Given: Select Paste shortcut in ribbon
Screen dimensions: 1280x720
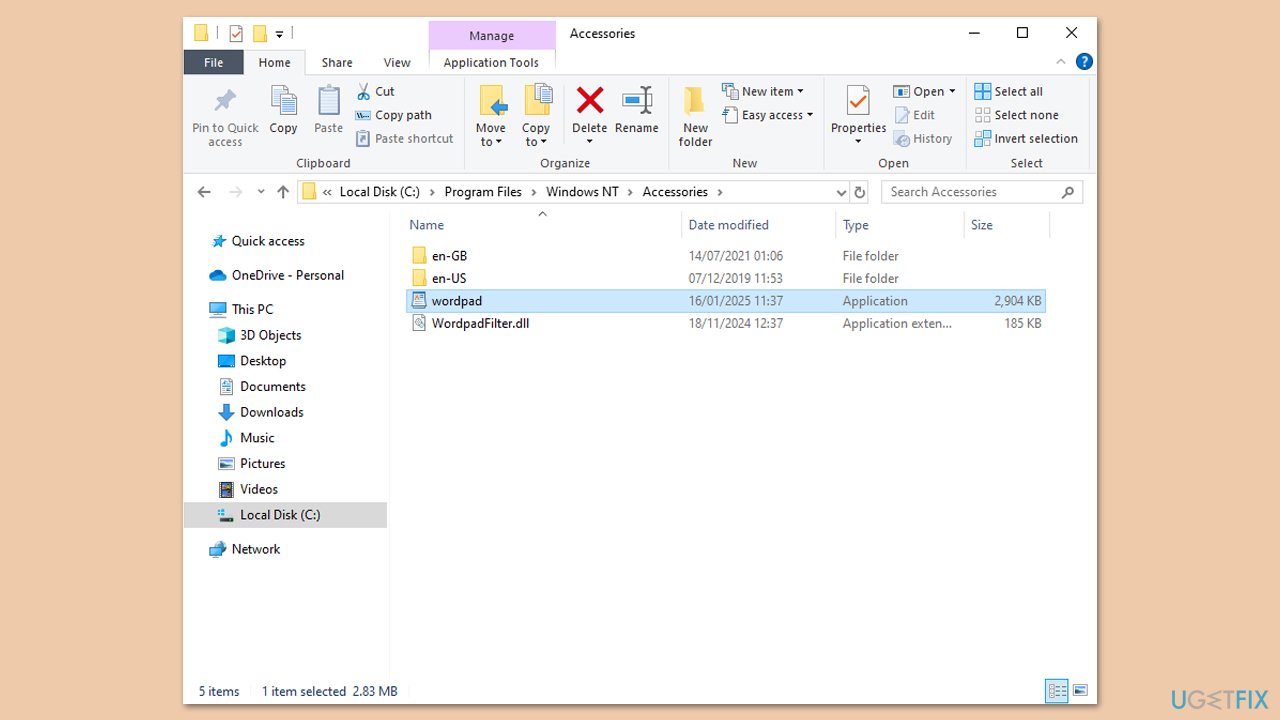Looking at the screenshot, I should point(405,139).
